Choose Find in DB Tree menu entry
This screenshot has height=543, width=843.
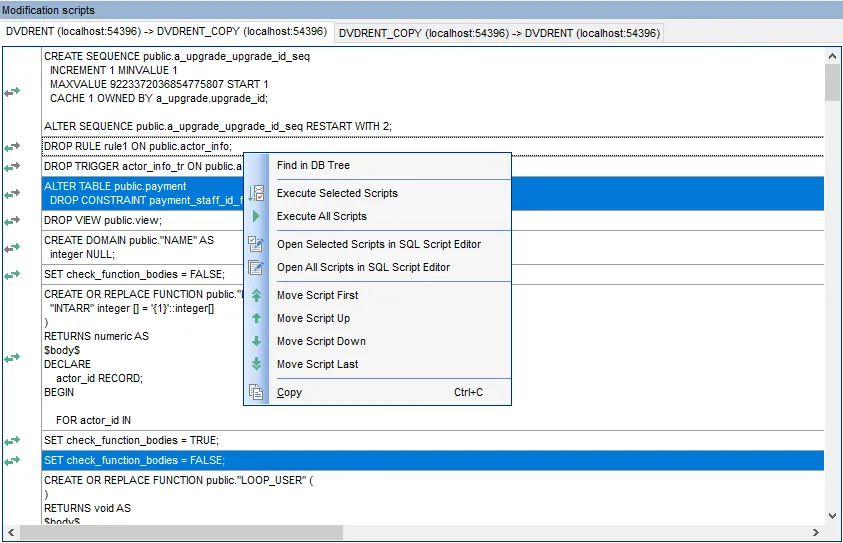coord(313,165)
